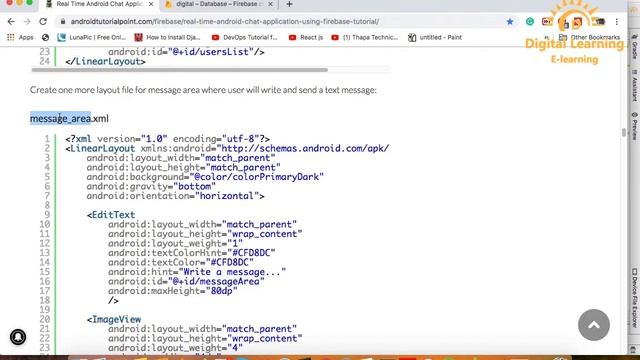Click the scroll-to-top arrow button
This screenshot has width=640, height=360.
pyautogui.click(x=594, y=325)
